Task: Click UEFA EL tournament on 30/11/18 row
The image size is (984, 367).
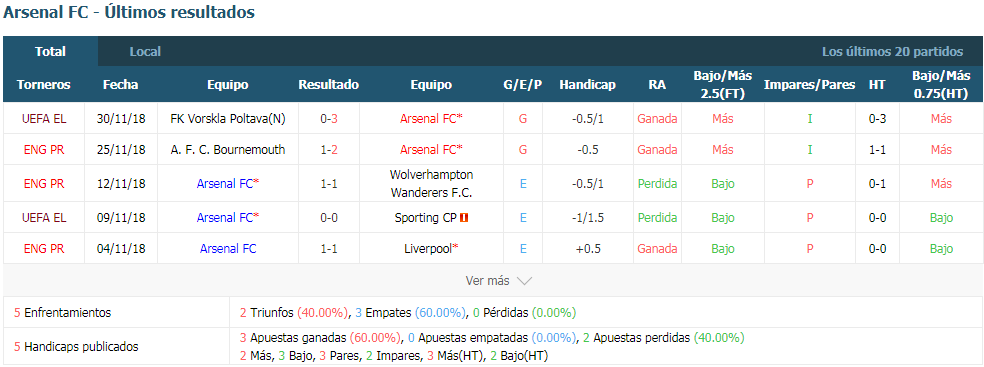Action: tap(43, 118)
